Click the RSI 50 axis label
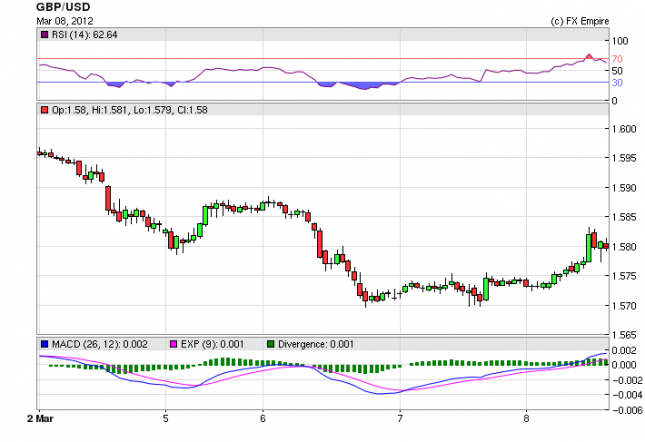The height and width of the screenshot is (442, 645). 617,71
